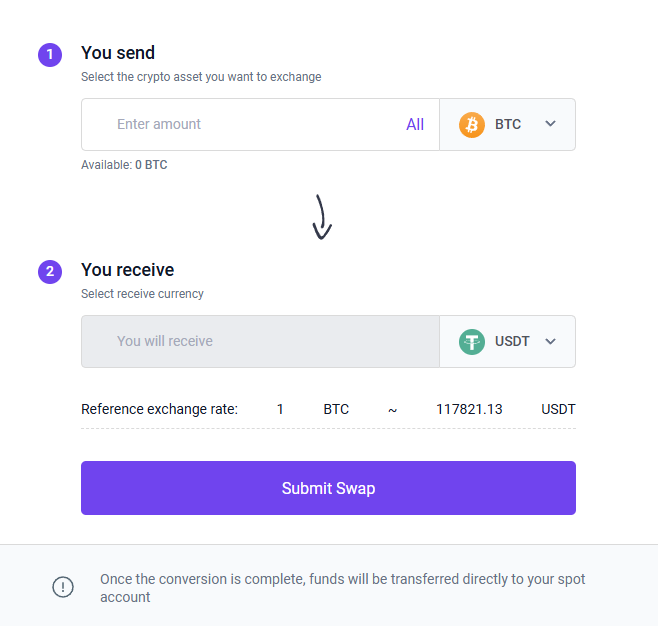Click the Reference exchange rate label
Image resolution: width=658 pixels, height=626 pixels.
tap(159, 409)
